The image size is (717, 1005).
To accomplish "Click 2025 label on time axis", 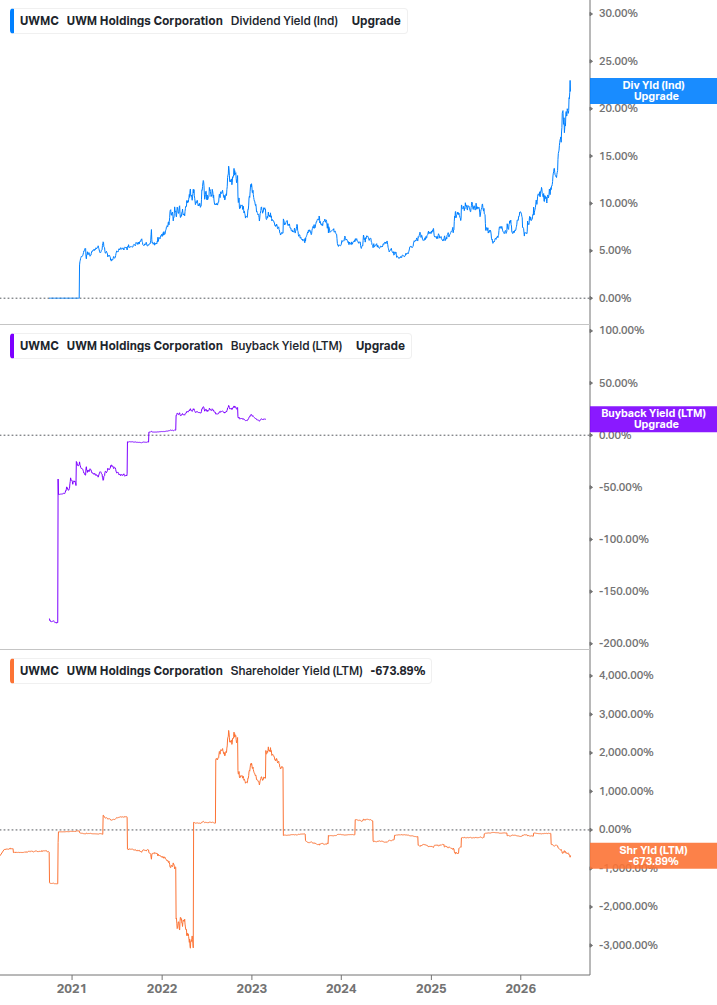I will [431, 988].
